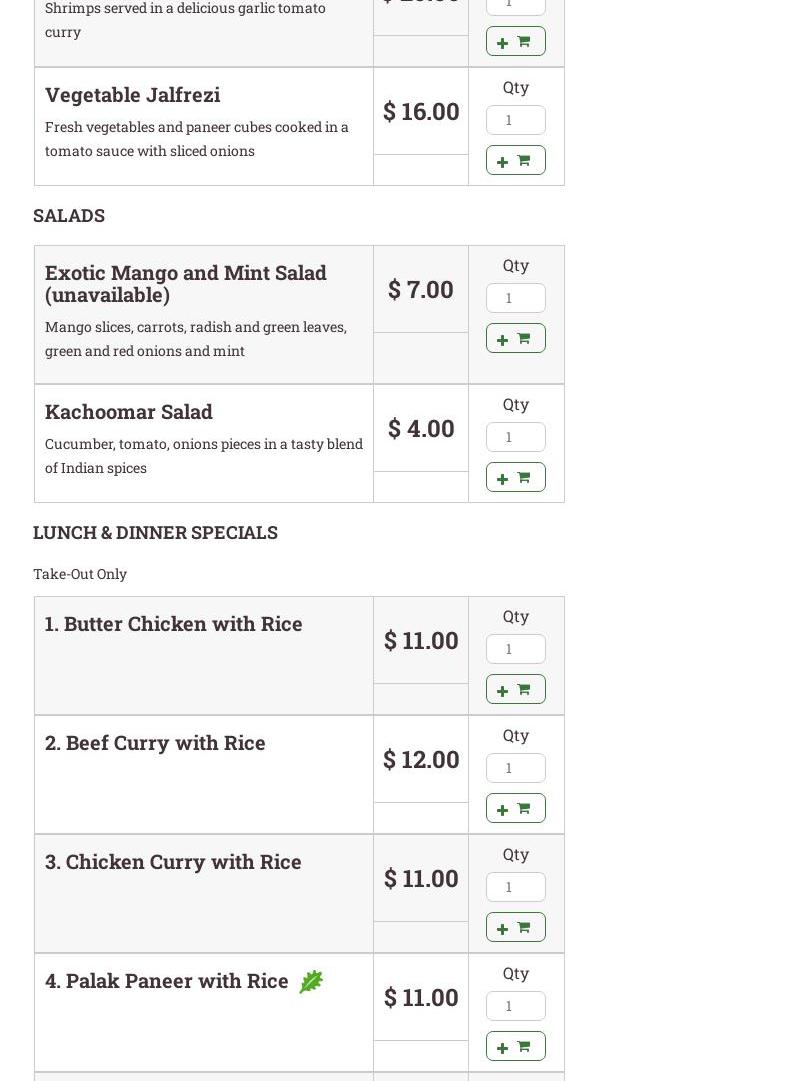Add Exotic Mango and Mint Salad to cart

tap(515, 338)
